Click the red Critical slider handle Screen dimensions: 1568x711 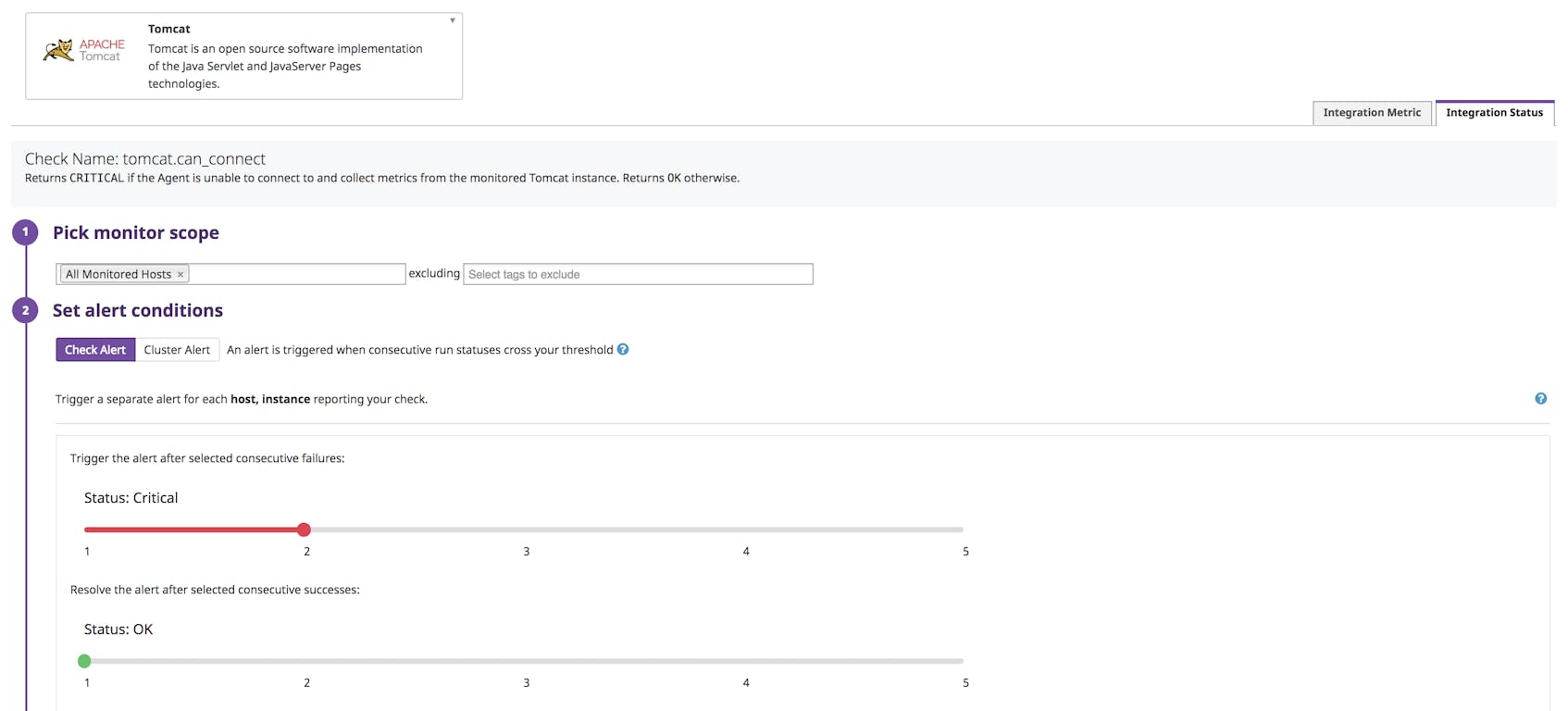[304, 530]
